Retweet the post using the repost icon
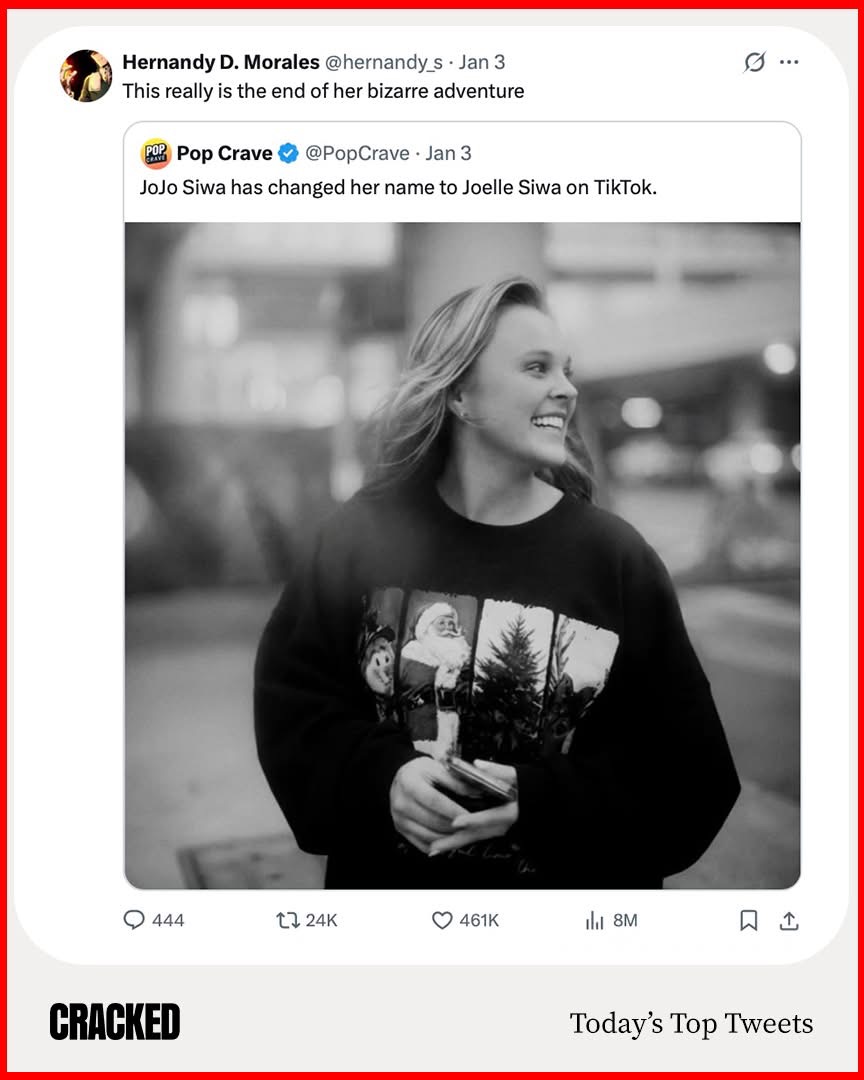Screen dimensions: 864x1080 (x=288, y=920)
